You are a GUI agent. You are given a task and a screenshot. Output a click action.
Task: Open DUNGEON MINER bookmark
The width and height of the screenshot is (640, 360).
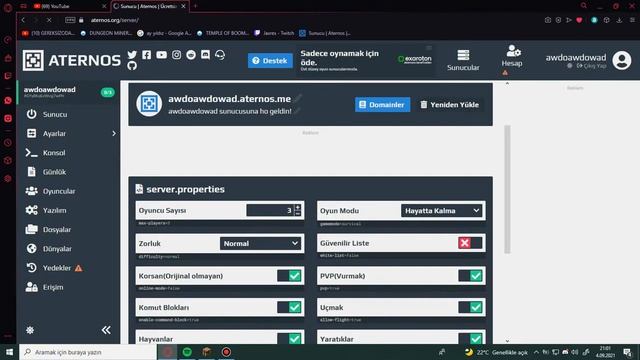(x=106, y=33)
